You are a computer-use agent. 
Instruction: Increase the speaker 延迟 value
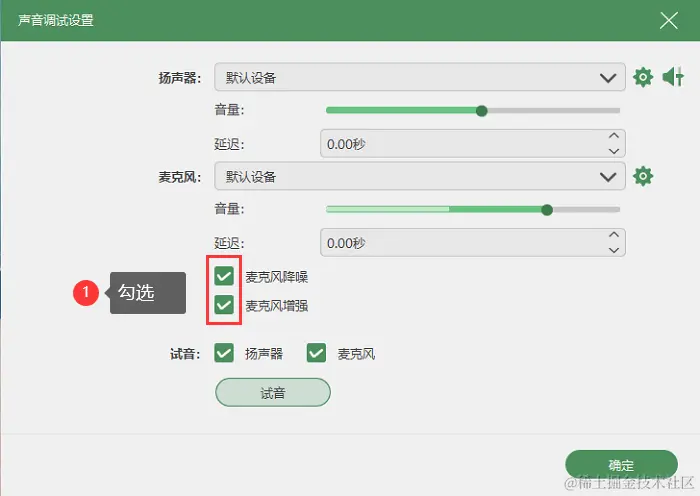(x=614, y=136)
